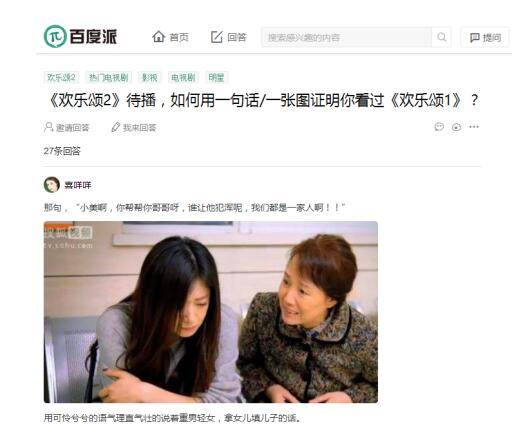Focus the search content input field
This screenshot has width=526, height=442.
coord(346,37)
